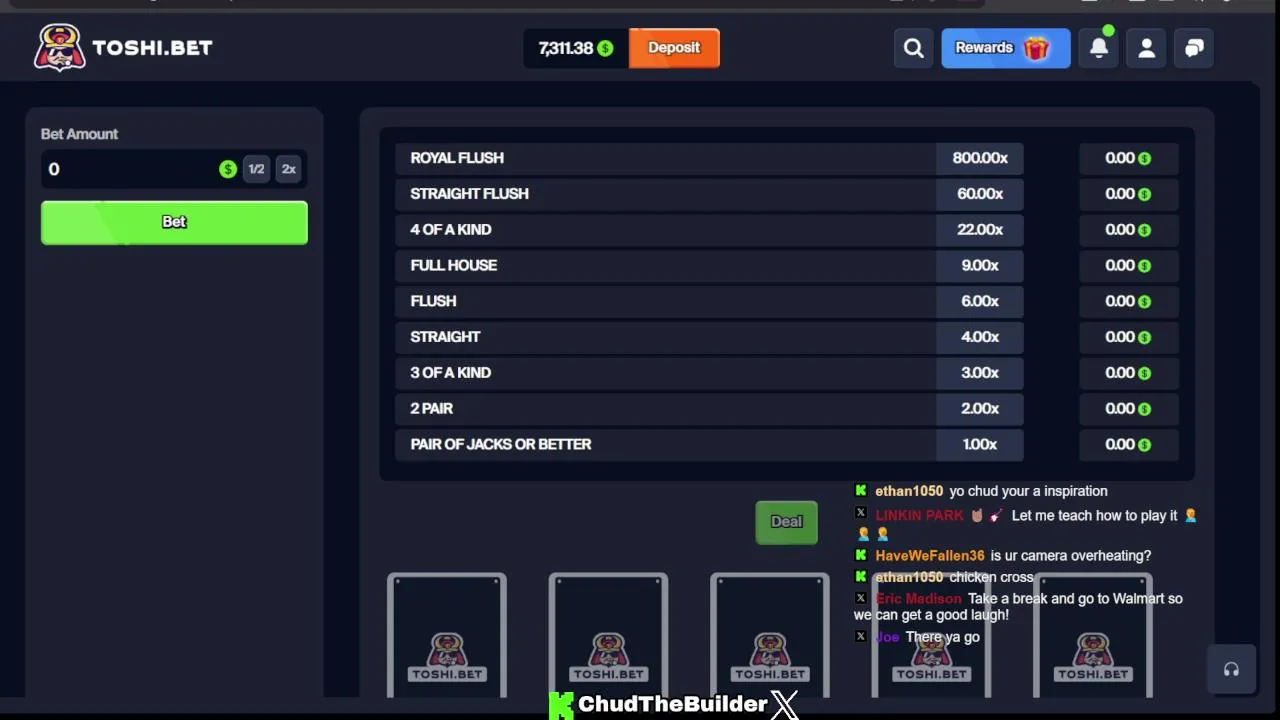The height and width of the screenshot is (720, 1280).
Task: Click the TOSHI.BET wordmark text
Action: pyautogui.click(x=152, y=48)
